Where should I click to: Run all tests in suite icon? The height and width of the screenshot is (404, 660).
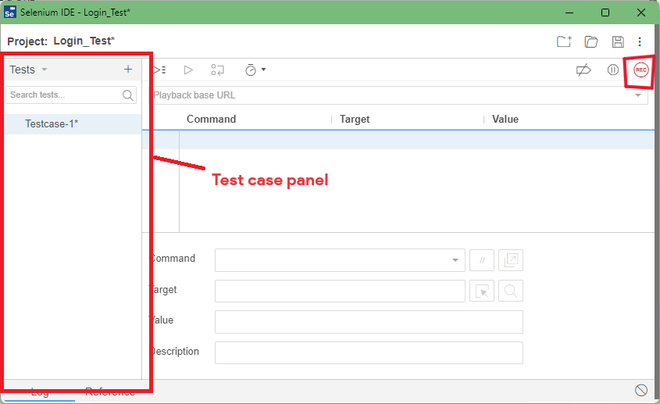point(160,70)
